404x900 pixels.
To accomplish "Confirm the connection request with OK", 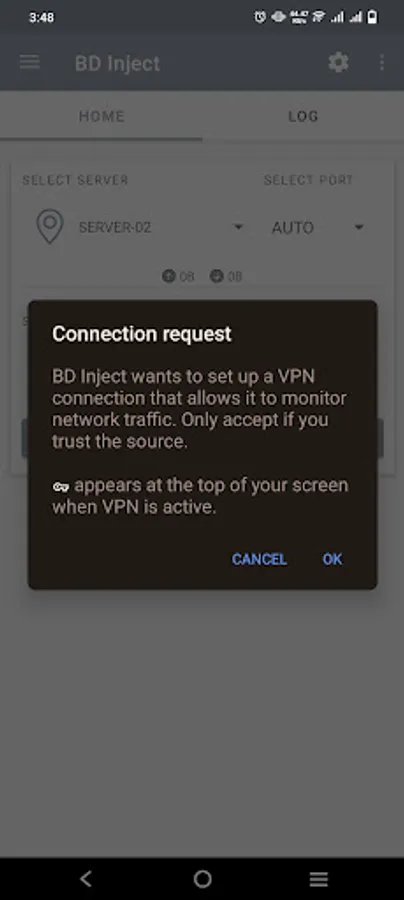I will [332, 559].
